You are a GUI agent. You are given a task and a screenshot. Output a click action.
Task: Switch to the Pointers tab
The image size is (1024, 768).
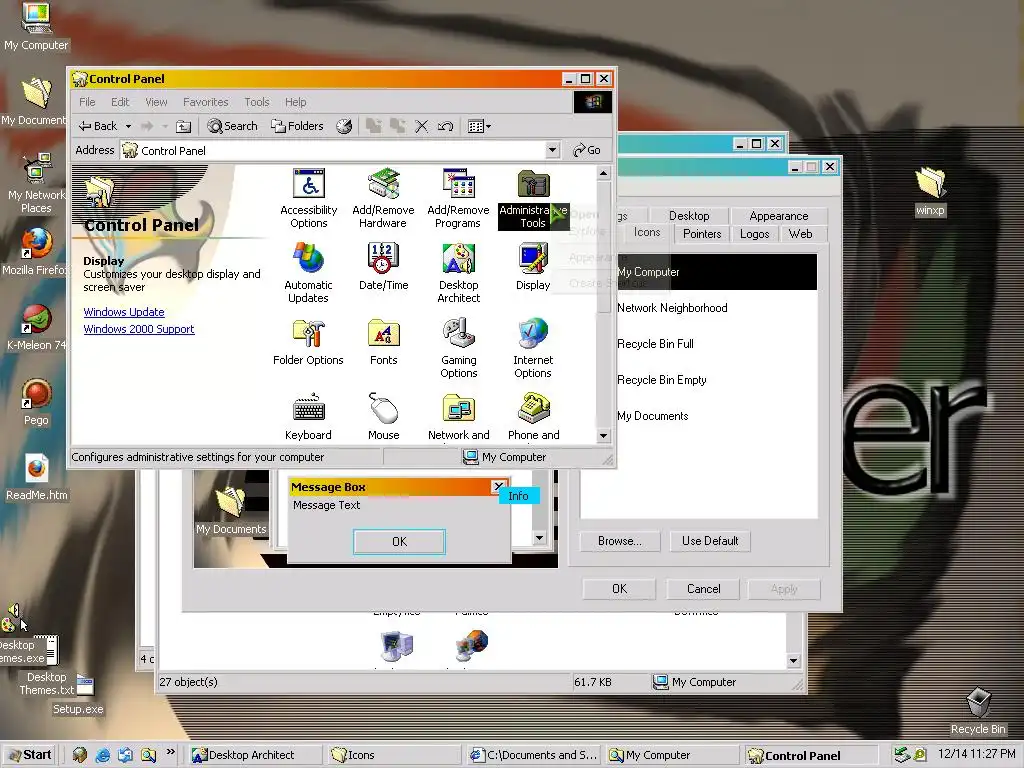(702, 234)
